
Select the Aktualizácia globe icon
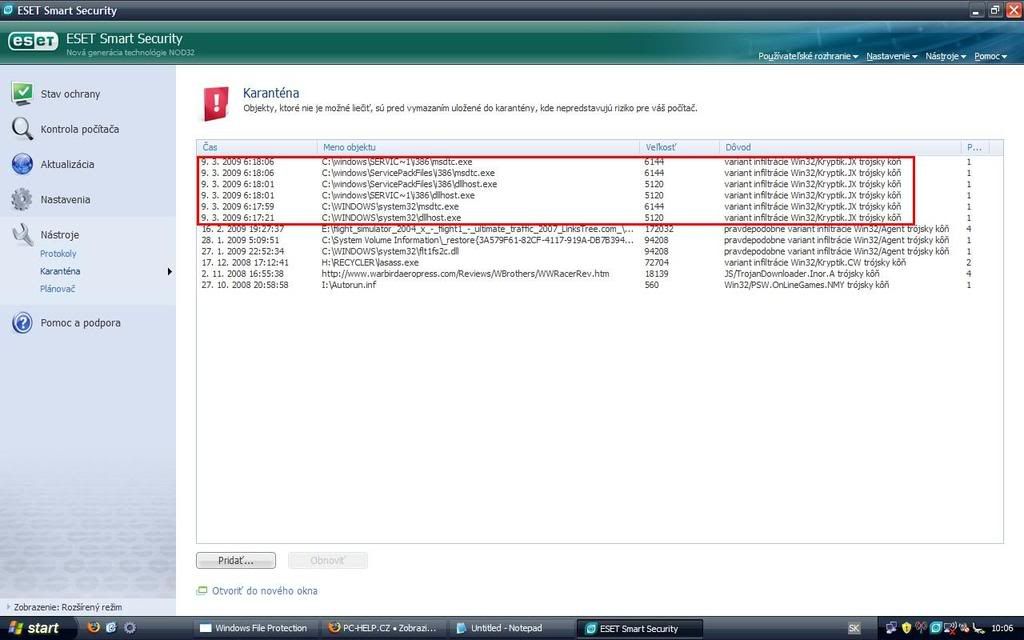point(22,164)
